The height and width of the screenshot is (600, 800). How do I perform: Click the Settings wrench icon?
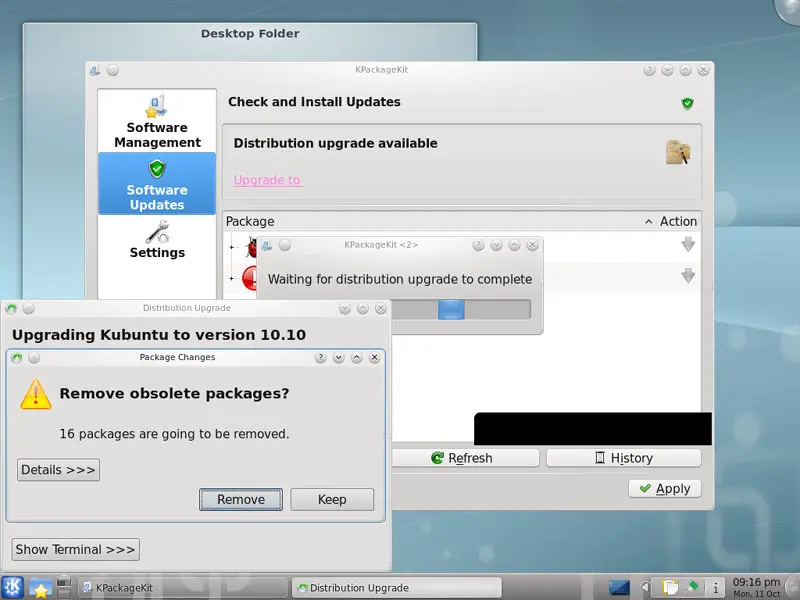[157, 232]
